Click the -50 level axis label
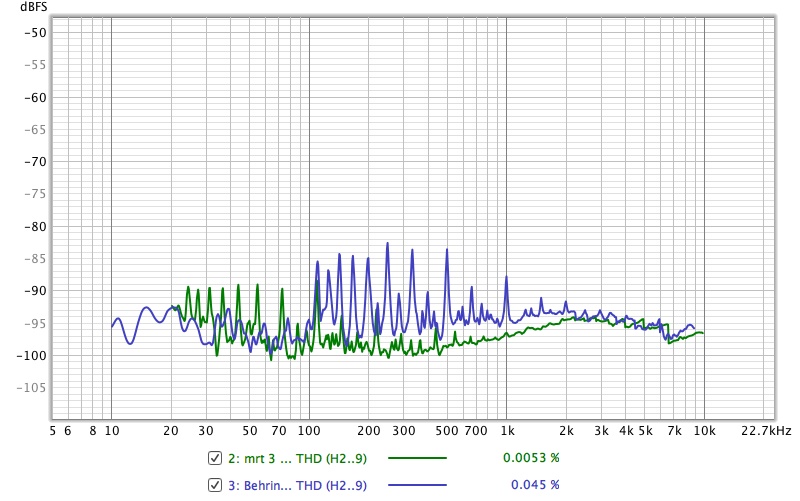This screenshot has height=501, width=800. click(x=35, y=33)
